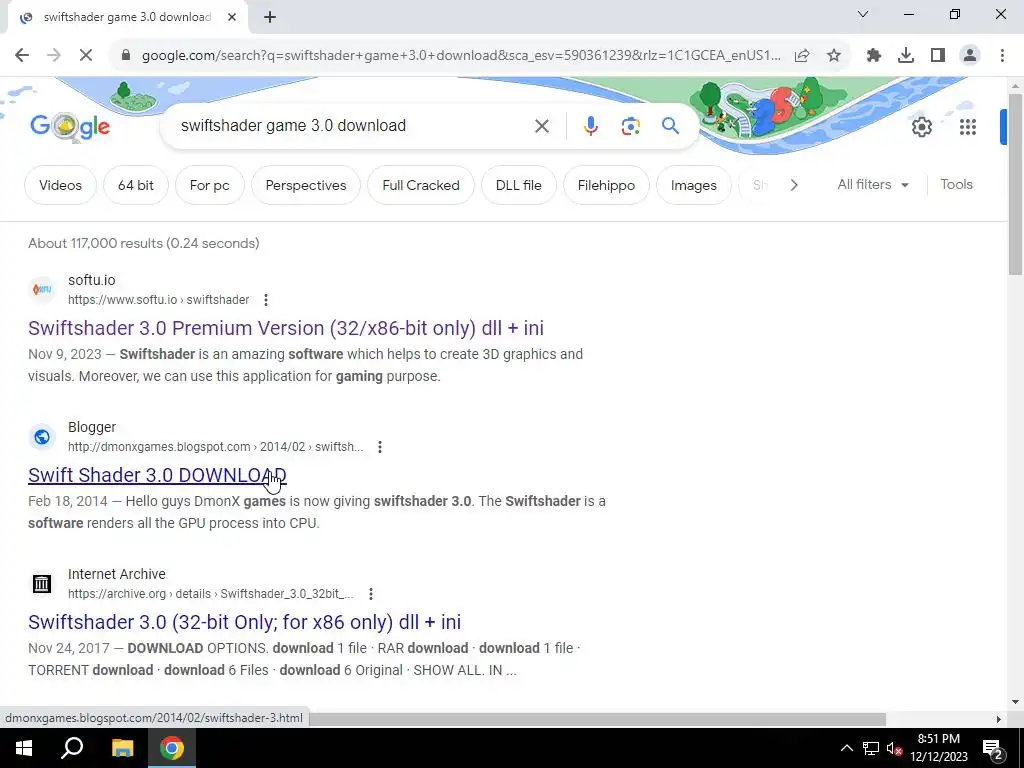Screen dimensions: 1024x768
Task: Open the Chrome extensions puzzle icon
Action: click(874, 56)
